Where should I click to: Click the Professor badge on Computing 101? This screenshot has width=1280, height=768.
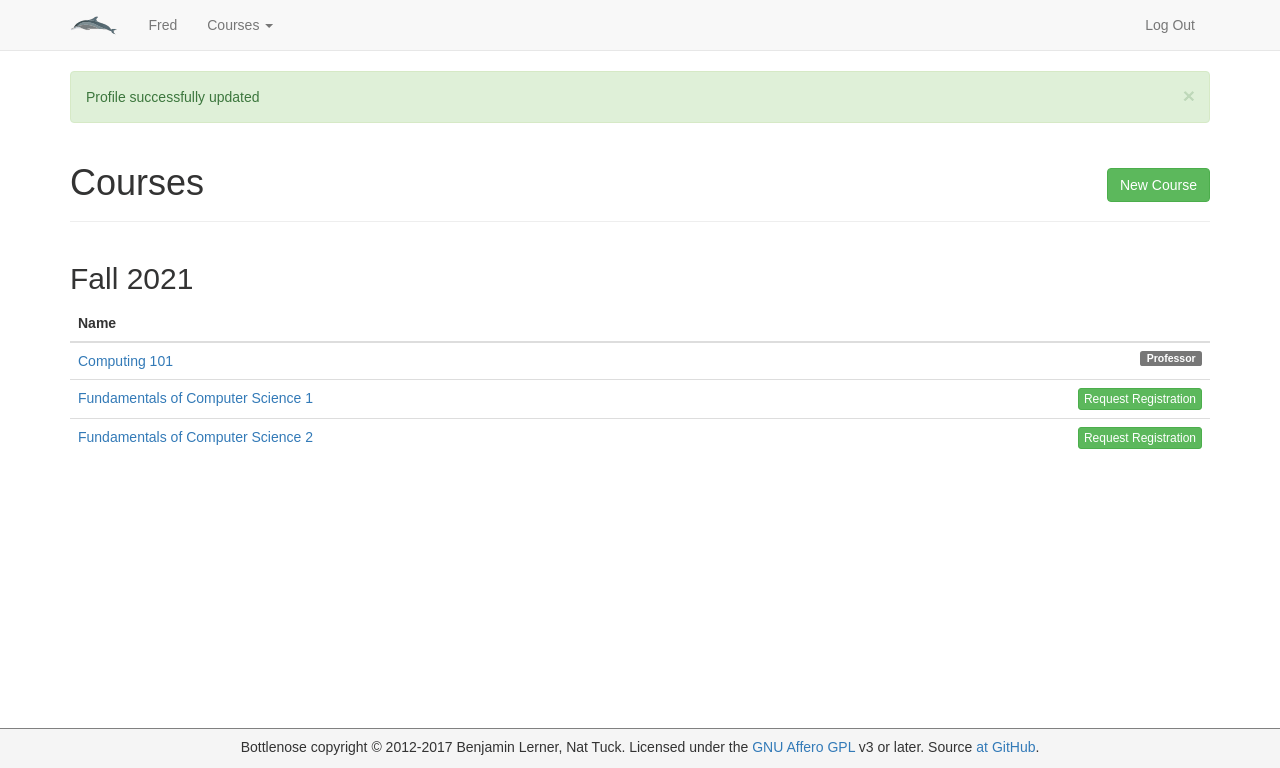pos(1170,358)
